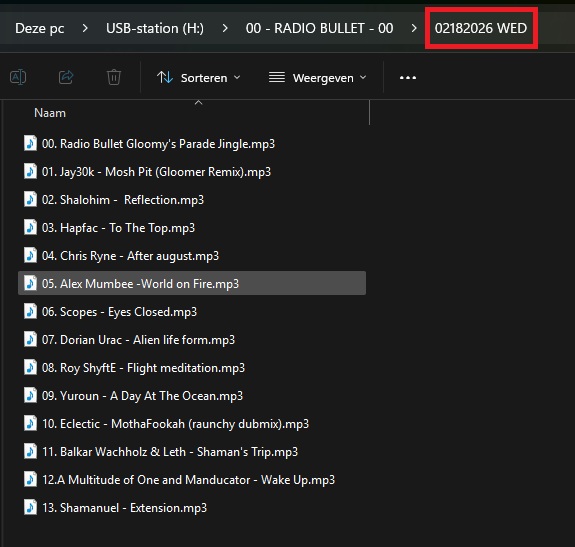Open the three-dots more options menu
This screenshot has width=575, height=547.
(408, 78)
